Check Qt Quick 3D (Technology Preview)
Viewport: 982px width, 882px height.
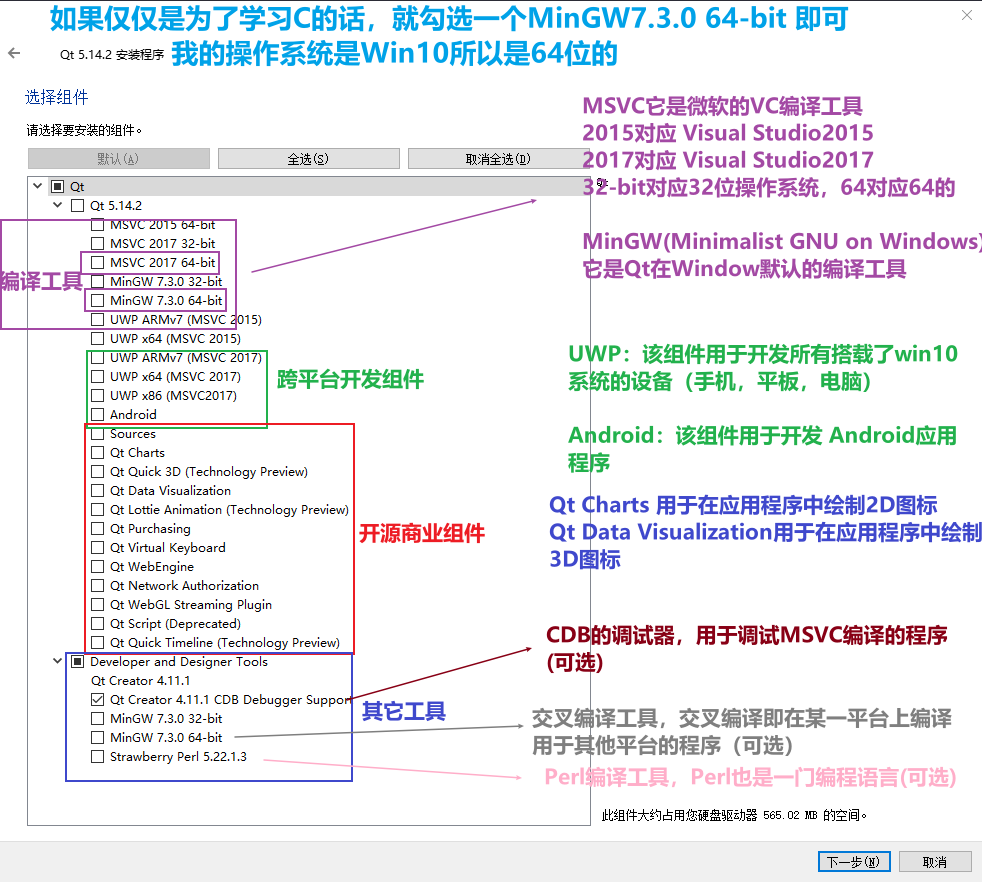pos(98,471)
